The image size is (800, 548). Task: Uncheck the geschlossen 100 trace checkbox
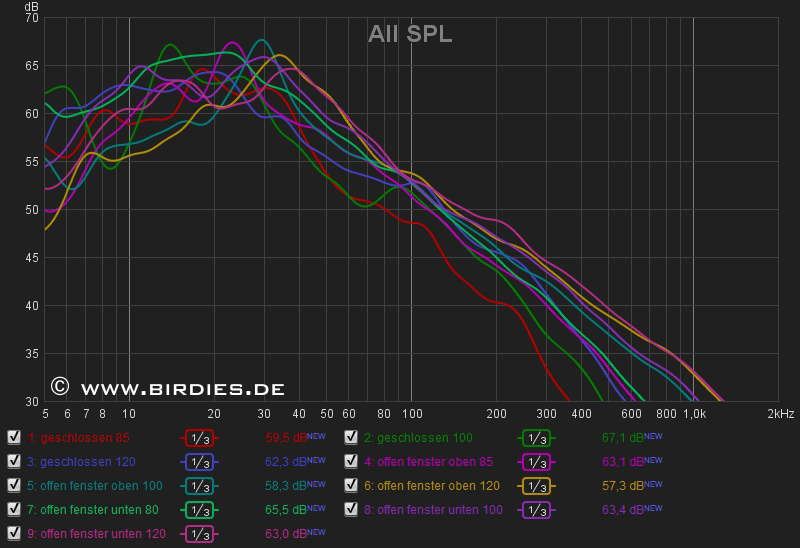click(351, 437)
